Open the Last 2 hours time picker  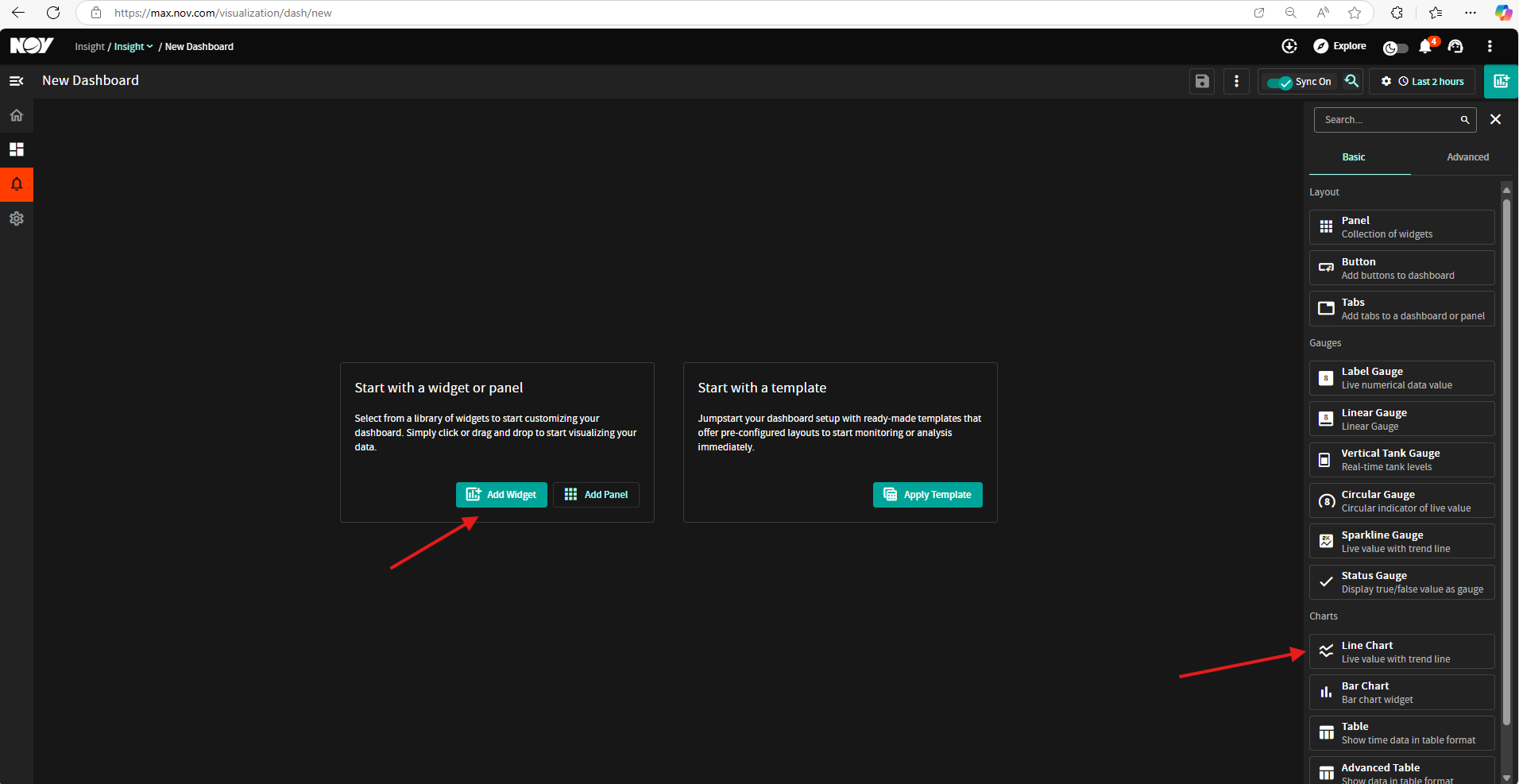coord(1431,82)
